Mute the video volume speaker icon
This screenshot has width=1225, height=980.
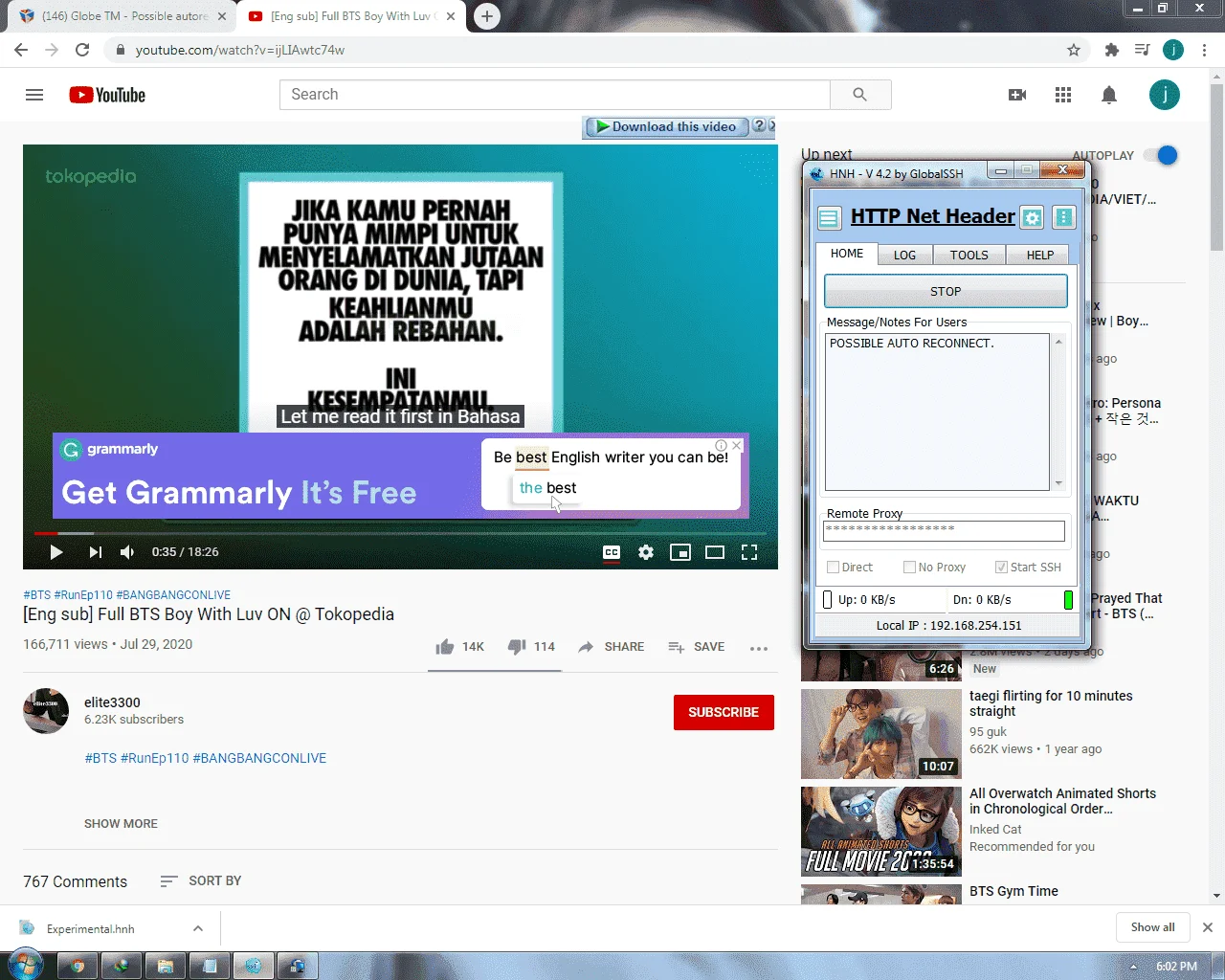point(127,552)
